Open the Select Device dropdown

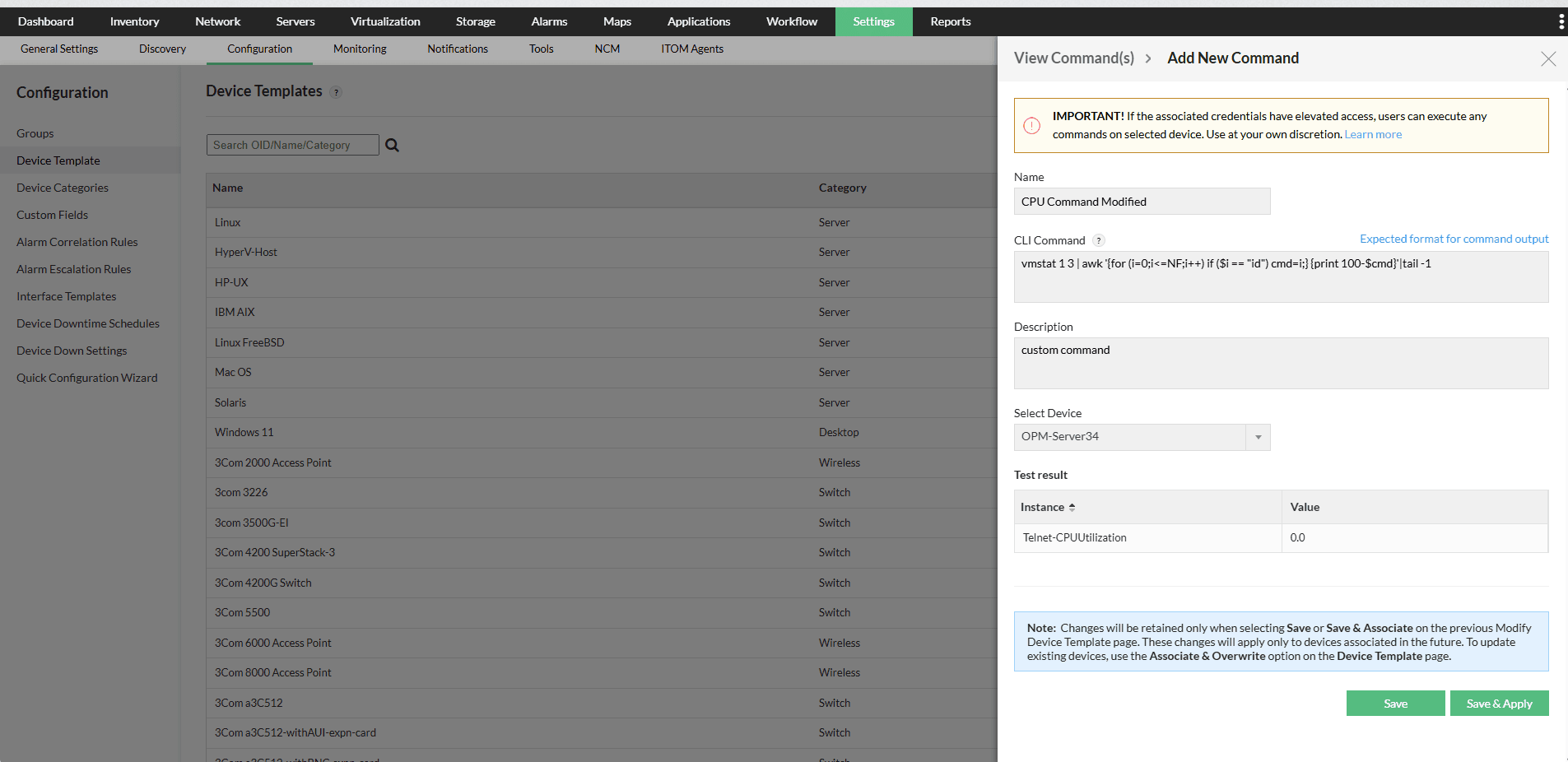(x=1257, y=437)
